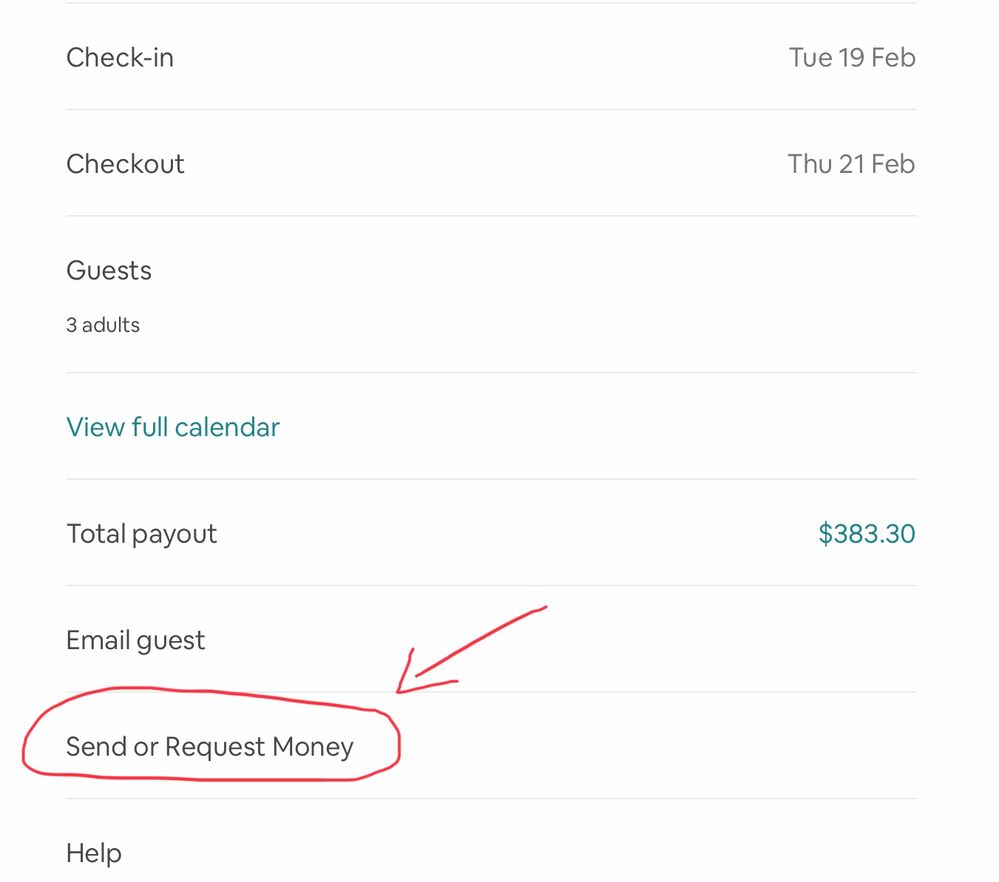Click the Check-in label
Viewport: 999px width, 882px height.
[x=120, y=57]
